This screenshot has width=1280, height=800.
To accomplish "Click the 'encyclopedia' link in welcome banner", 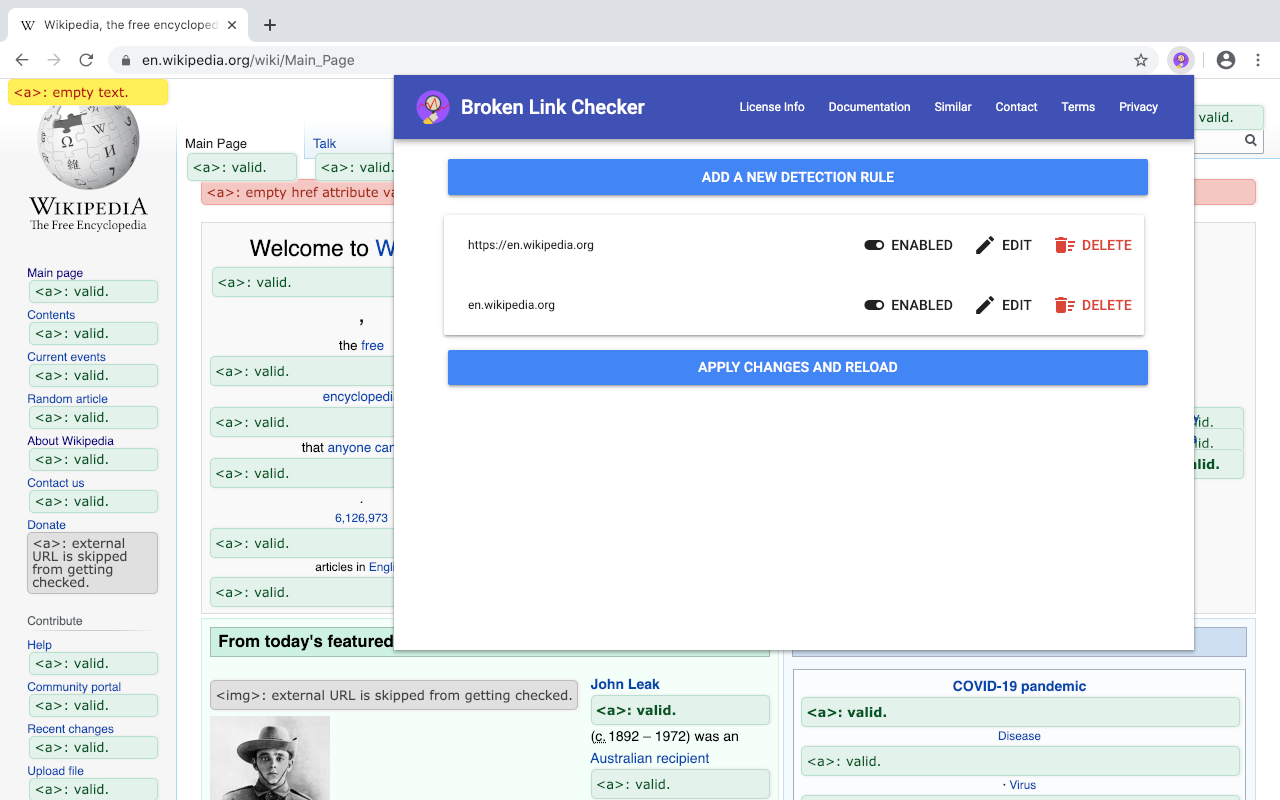I will coord(358,397).
